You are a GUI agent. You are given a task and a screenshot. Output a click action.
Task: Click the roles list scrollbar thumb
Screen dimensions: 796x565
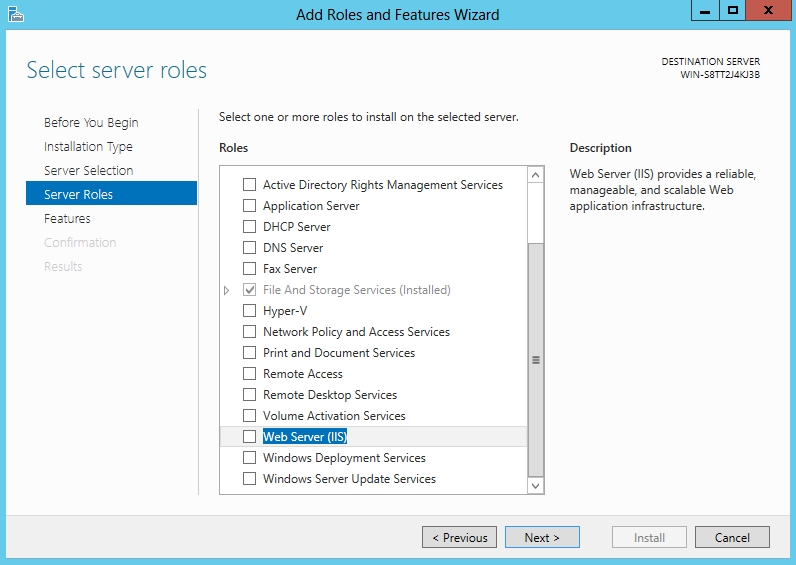coord(535,358)
